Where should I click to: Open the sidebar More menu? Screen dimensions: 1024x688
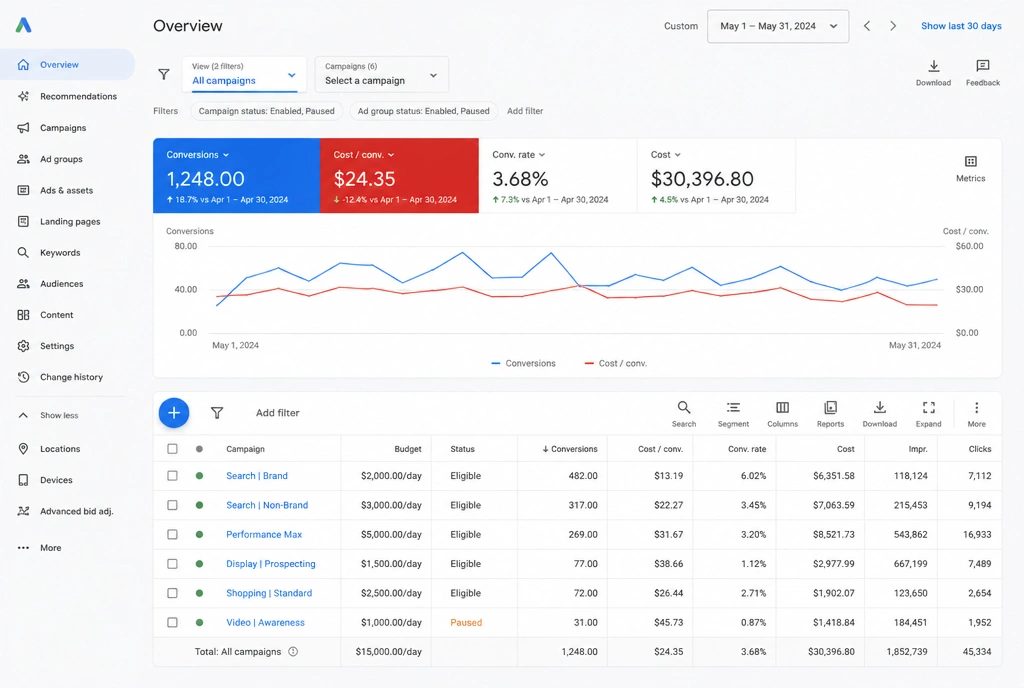pyautogui.click(x=40, y=548)
